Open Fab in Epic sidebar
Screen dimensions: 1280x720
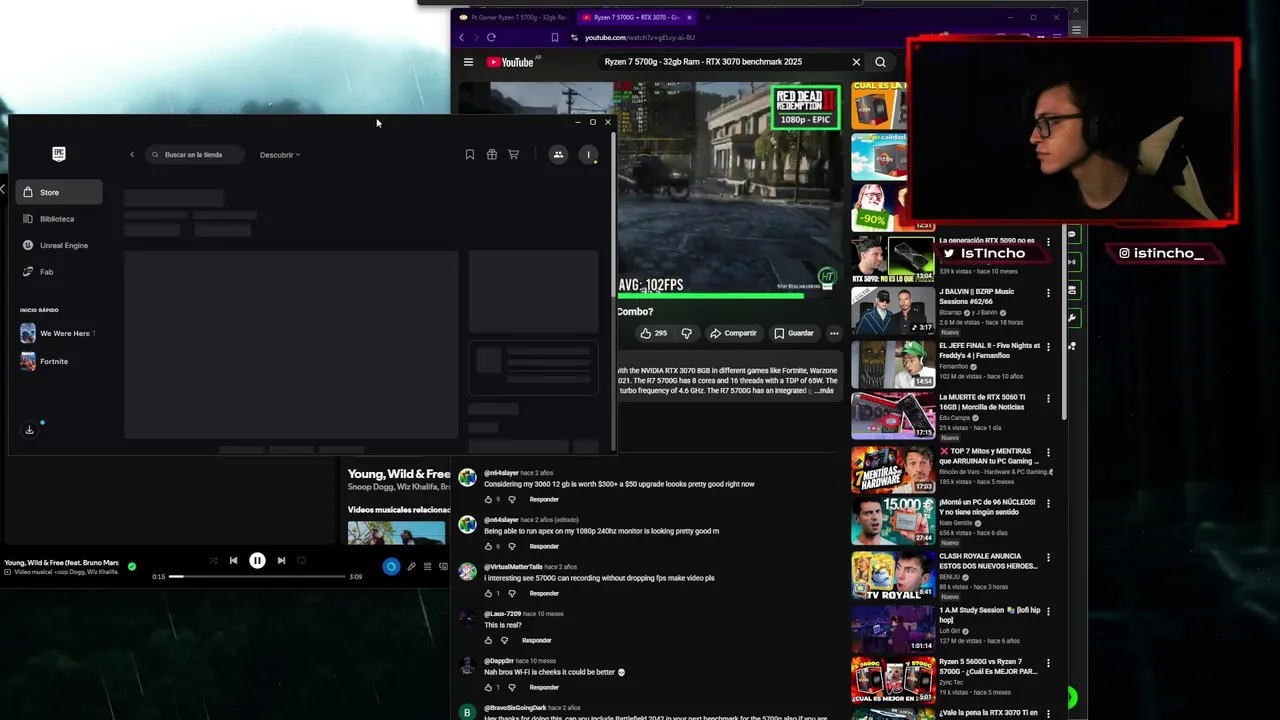coord(60,272)
